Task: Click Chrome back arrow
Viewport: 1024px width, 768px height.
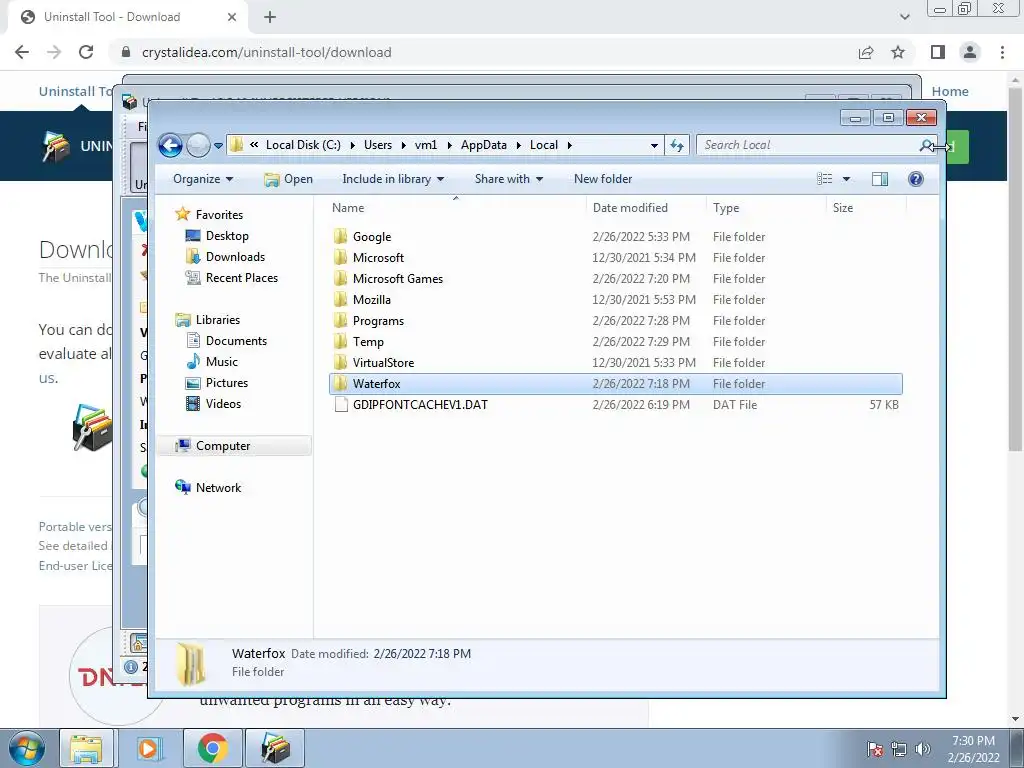Action: point(22,52)
